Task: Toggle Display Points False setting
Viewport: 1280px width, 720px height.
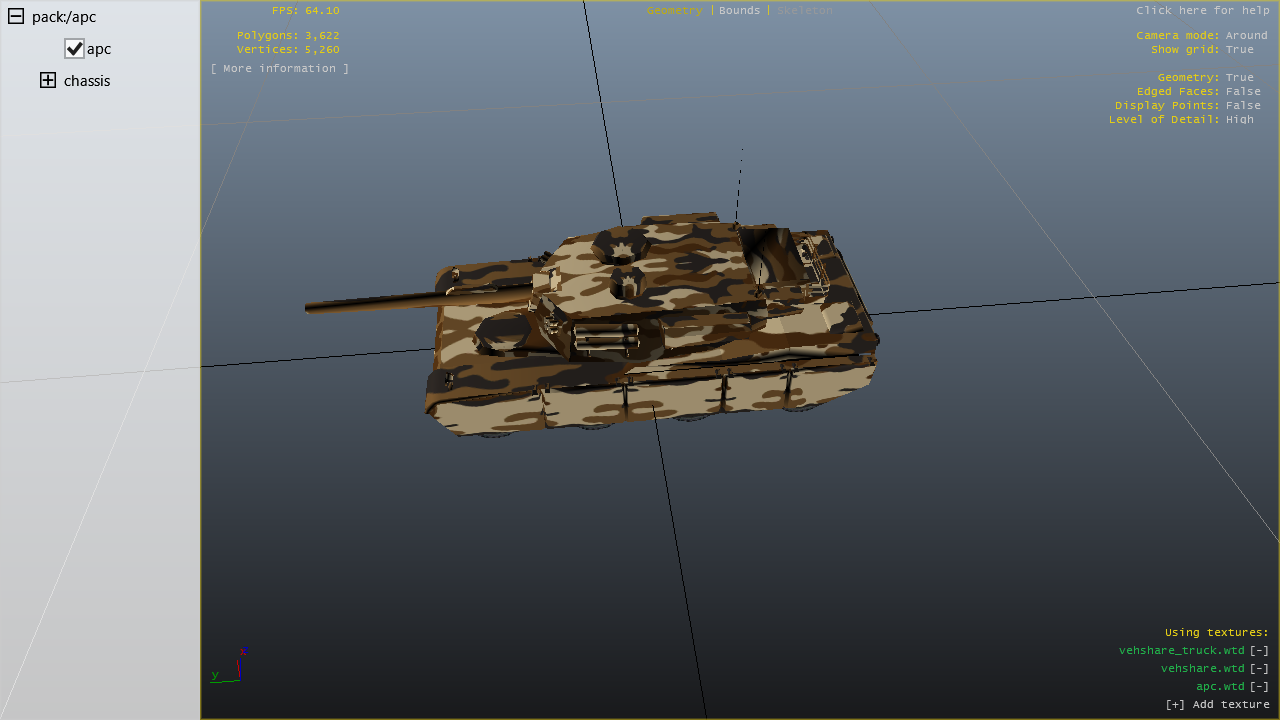Action: click(x=1243, y=105)
